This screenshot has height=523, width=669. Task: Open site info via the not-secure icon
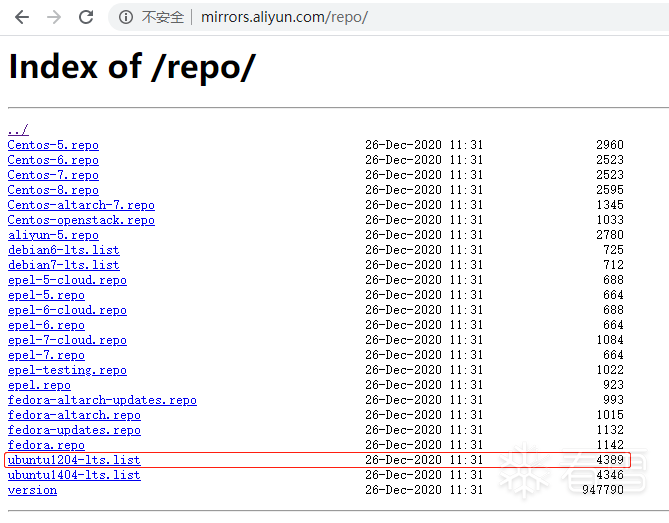[125, 17]
